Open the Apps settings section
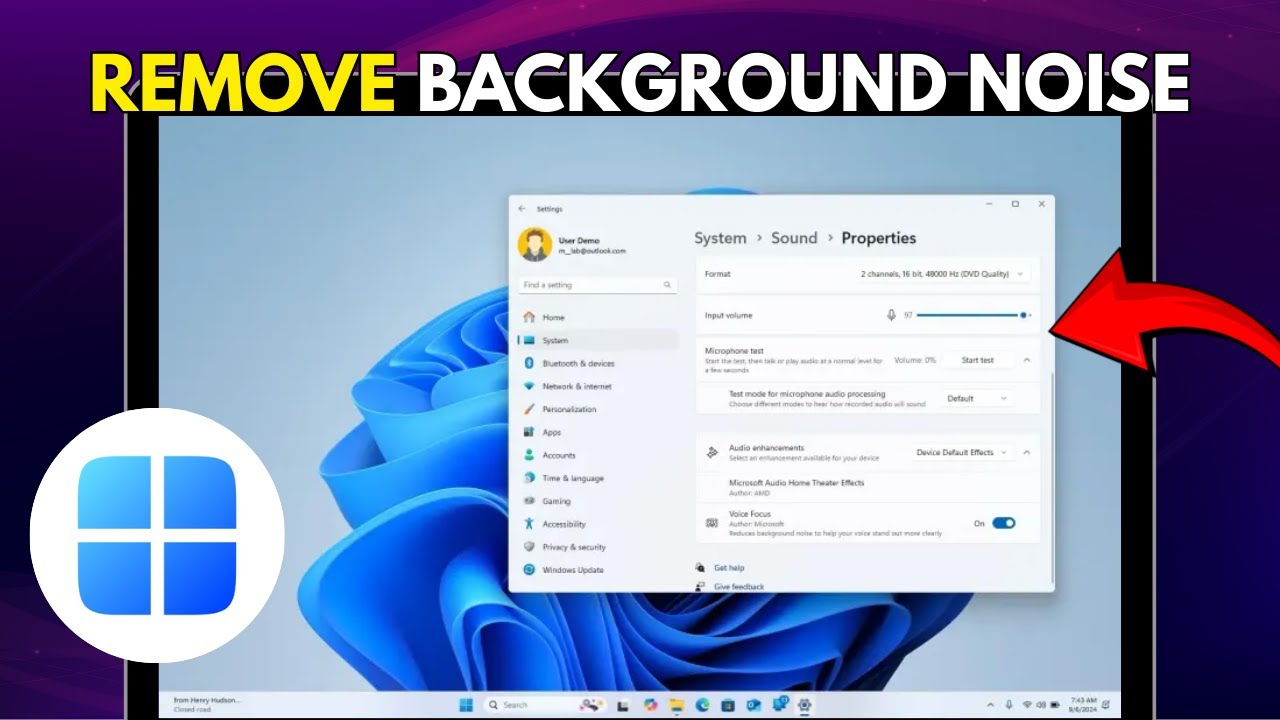 (x=598, y=432)
